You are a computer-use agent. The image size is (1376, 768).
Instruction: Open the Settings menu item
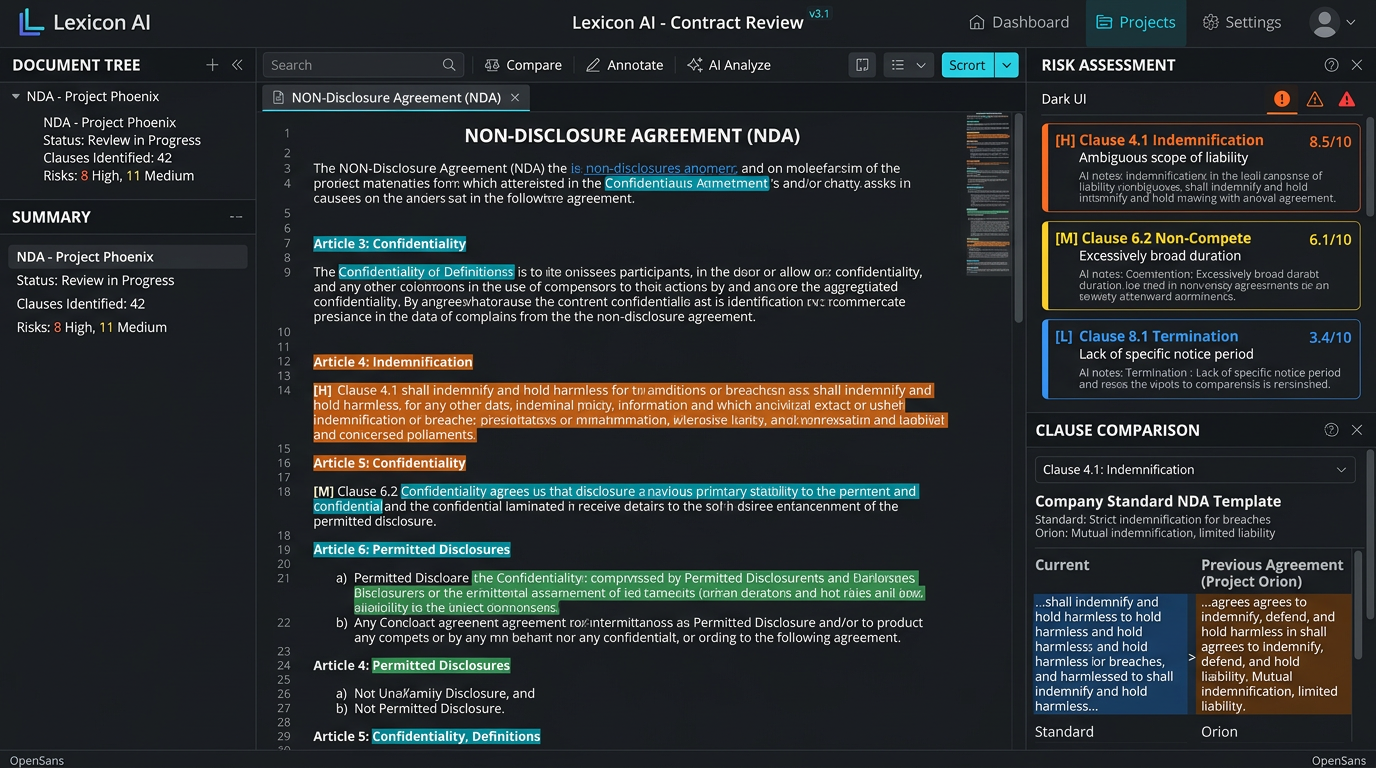[x=1241, y=22]
